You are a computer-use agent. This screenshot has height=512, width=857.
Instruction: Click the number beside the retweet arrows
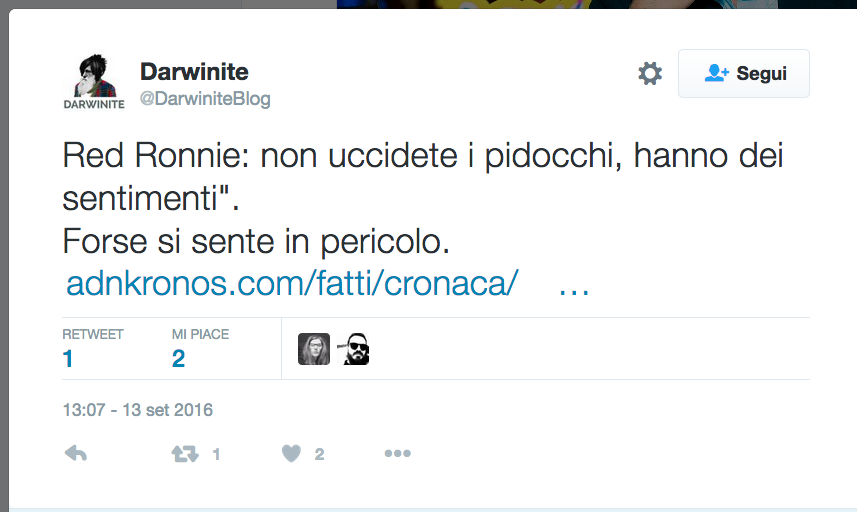pos(216,454)
